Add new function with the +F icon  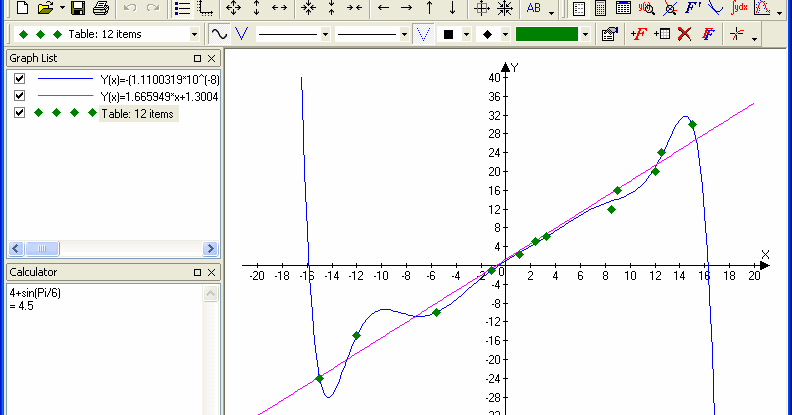(x=638, y=34)
